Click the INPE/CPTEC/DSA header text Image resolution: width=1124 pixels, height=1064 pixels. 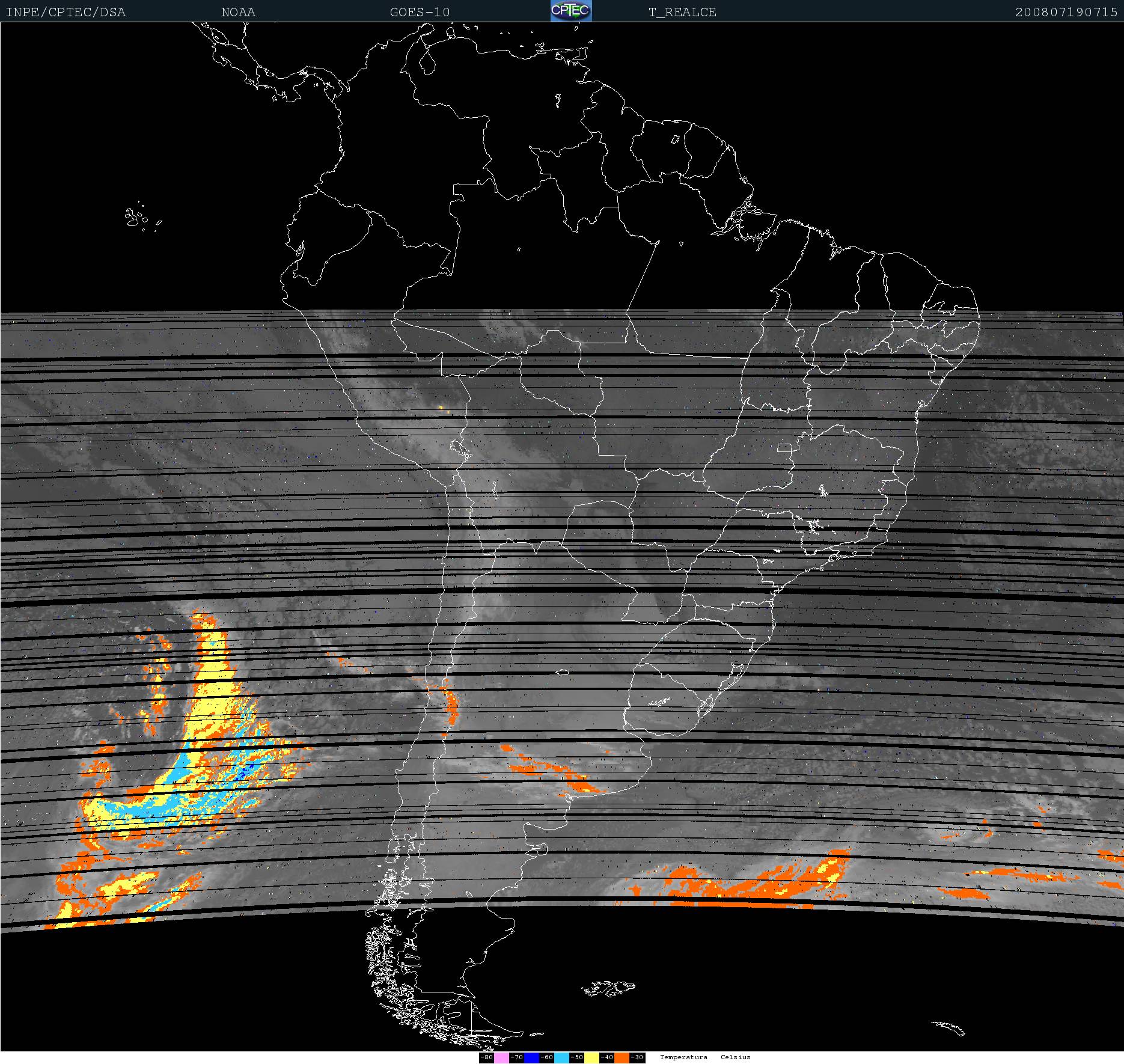66,12
